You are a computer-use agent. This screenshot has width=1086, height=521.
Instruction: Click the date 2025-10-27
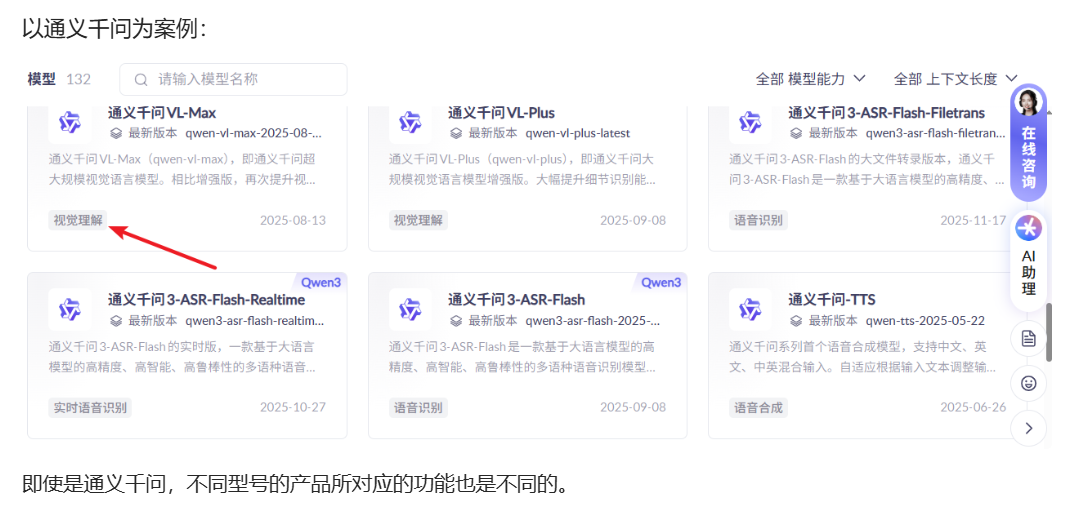(x=293, y=407)
